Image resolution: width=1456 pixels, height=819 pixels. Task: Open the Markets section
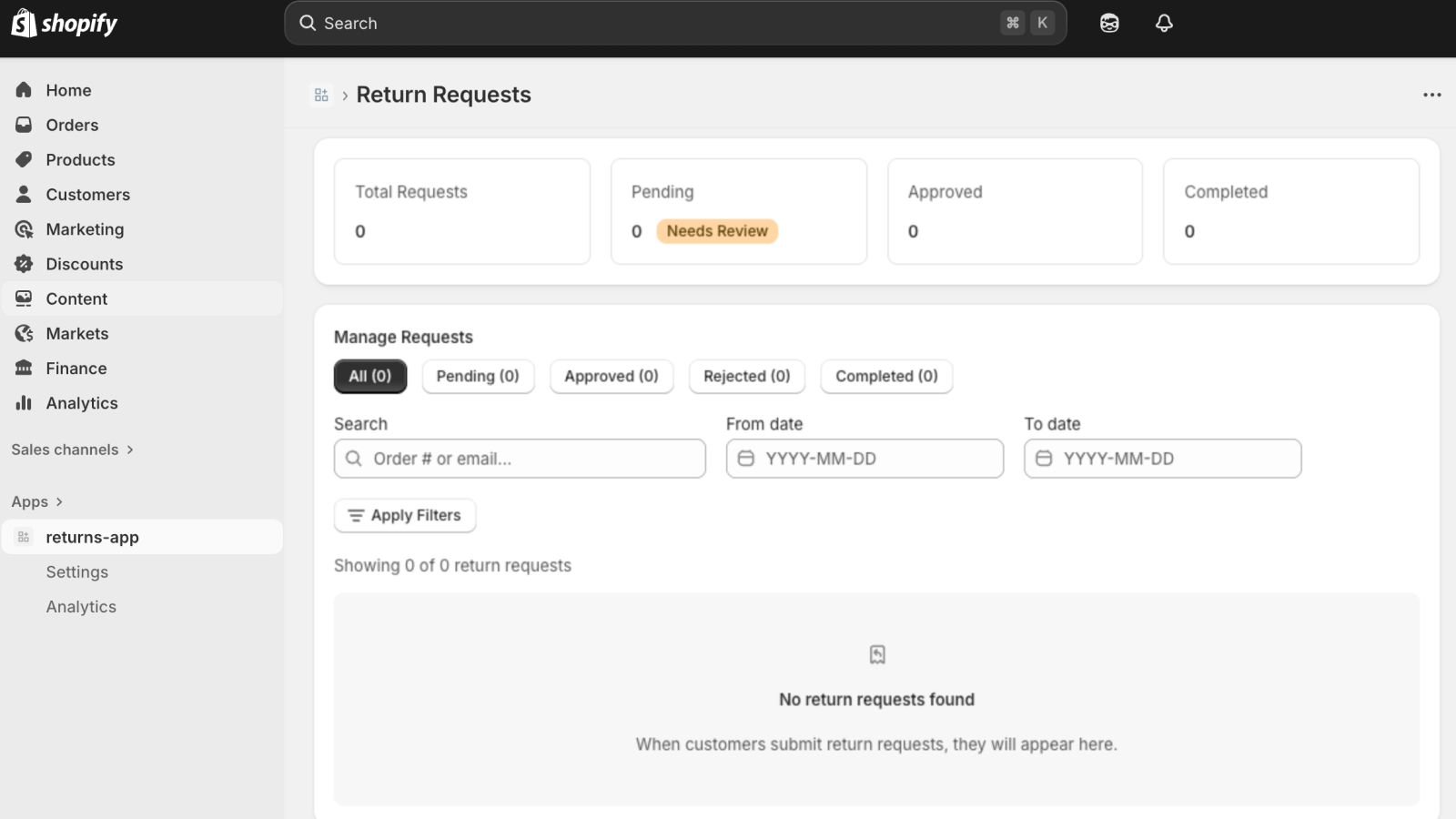click(77, 333)
